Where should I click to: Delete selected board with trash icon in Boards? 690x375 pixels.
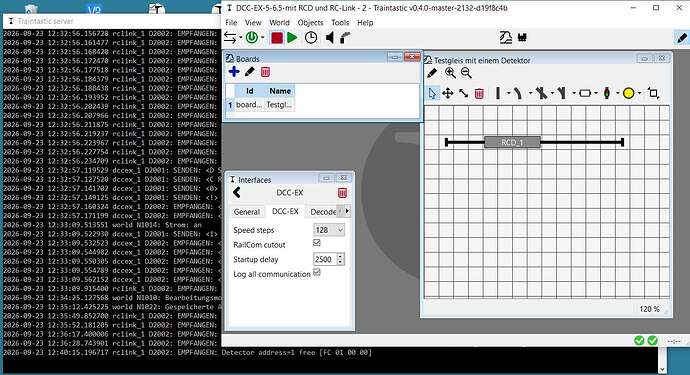265,72
